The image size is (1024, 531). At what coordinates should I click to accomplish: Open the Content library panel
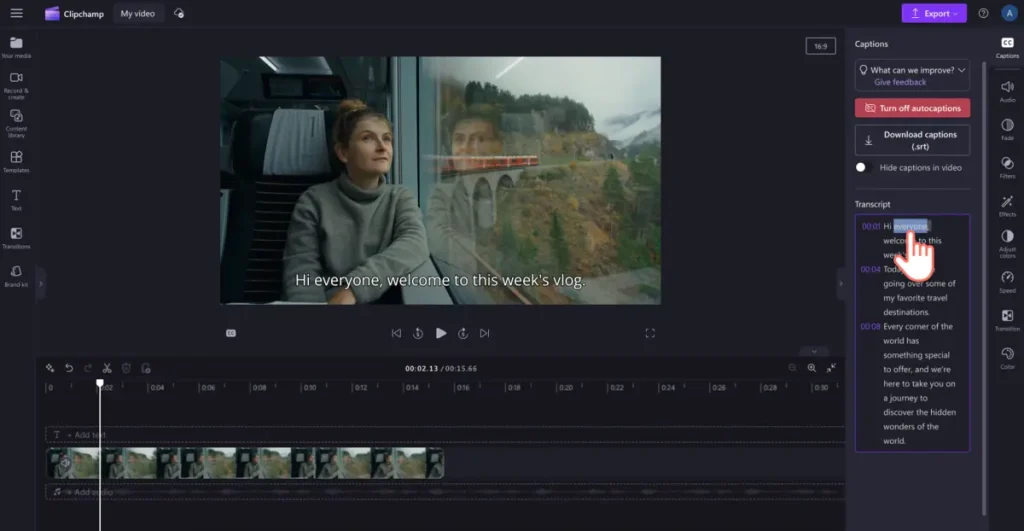[x=16, y=123]
